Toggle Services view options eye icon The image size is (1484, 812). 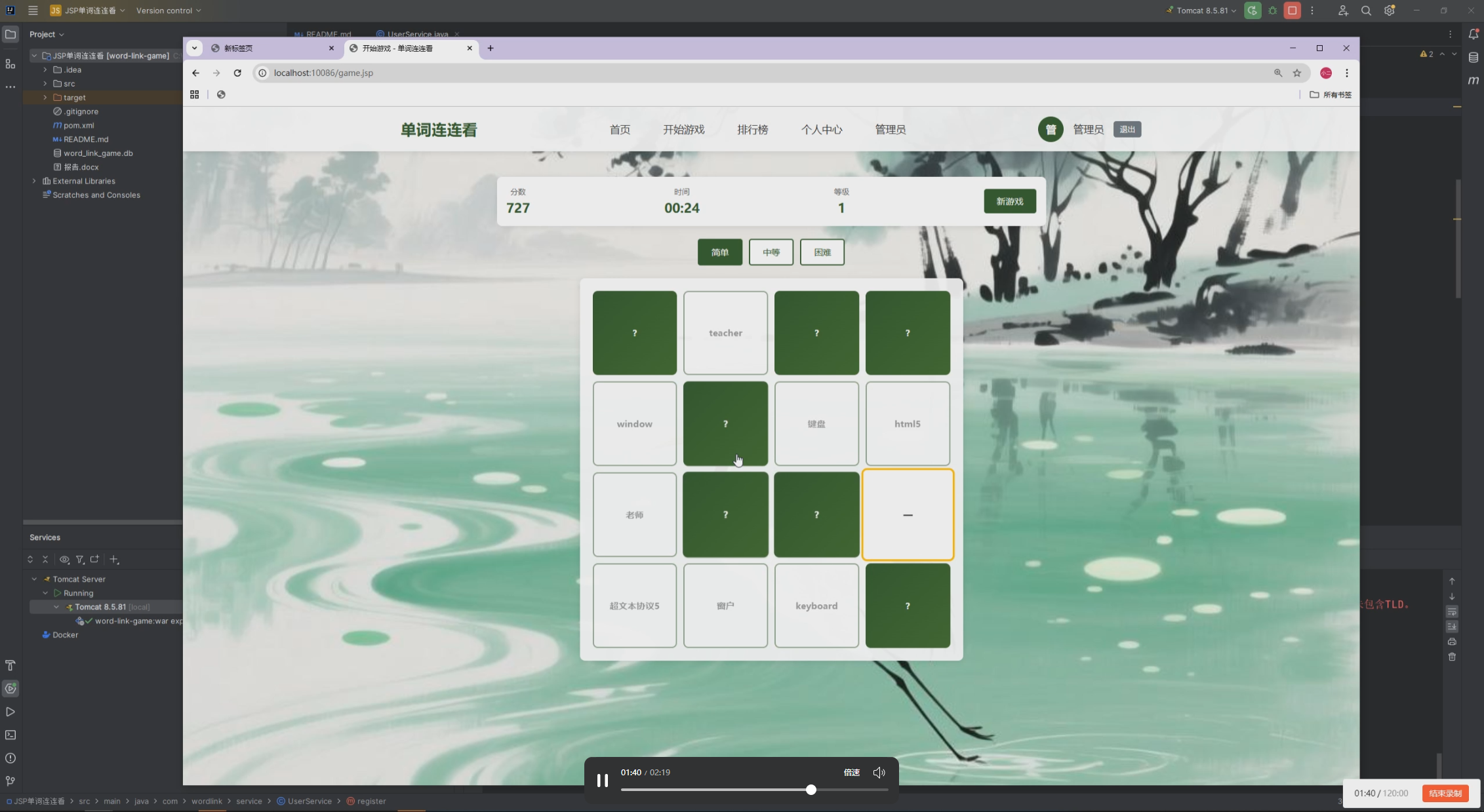point(64,560)
